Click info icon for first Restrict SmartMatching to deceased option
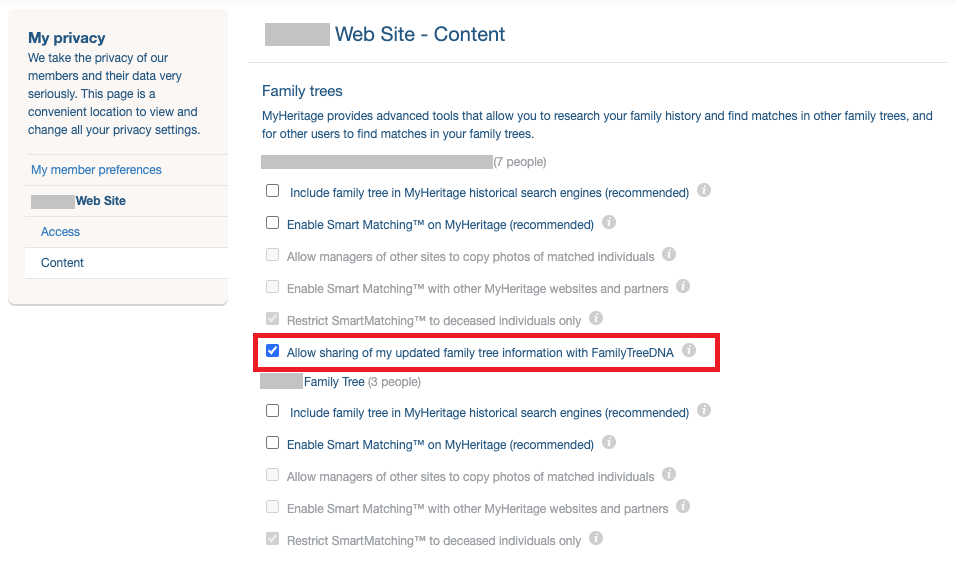 click(596, 318)
